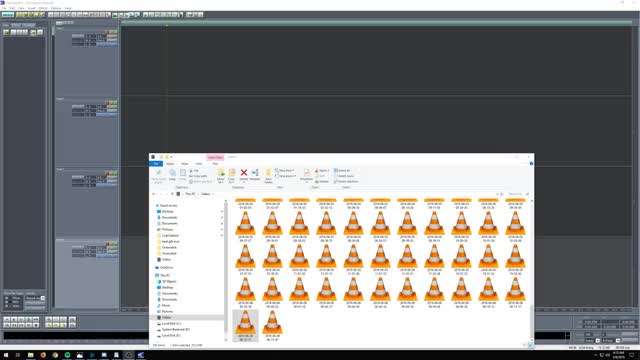
Task: Select the highlighted VLC video file
Action: tap(245, 325)
